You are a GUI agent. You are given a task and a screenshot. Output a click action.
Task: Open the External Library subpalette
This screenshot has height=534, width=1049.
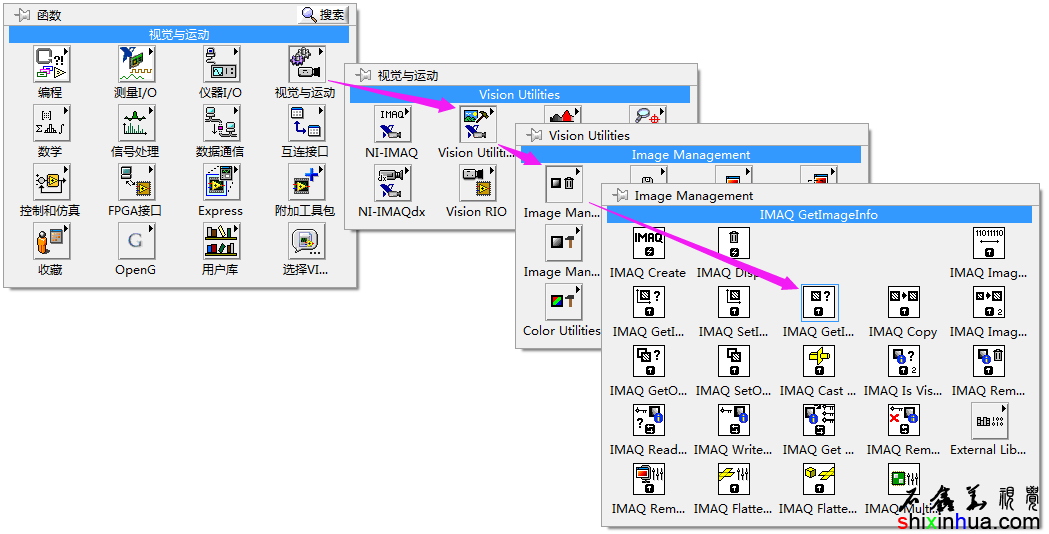pyautogui.click(x=987, y=421)
